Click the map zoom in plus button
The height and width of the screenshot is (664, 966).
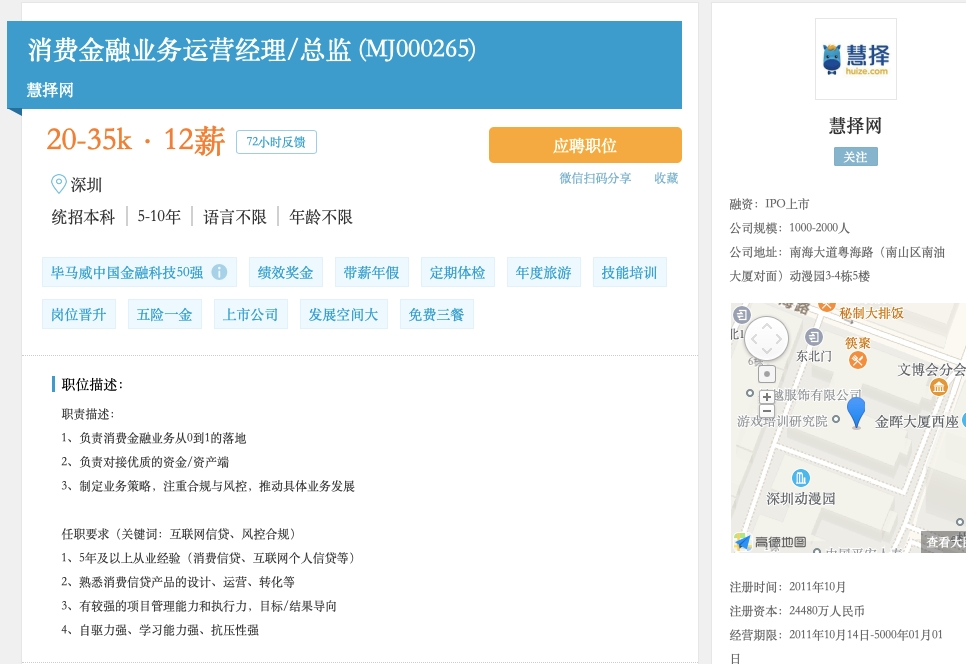click(x=767, y=397)
